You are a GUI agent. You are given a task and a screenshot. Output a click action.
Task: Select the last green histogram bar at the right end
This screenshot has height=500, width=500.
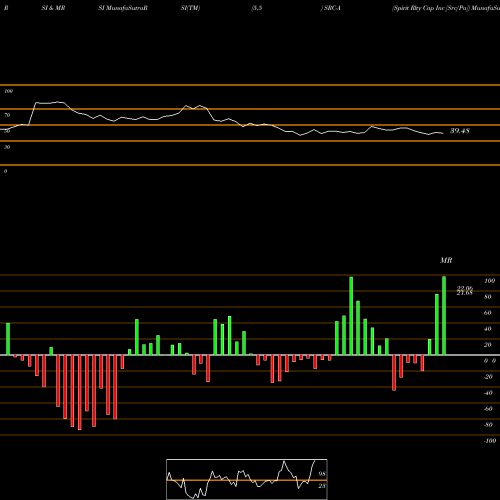[444, 315]
